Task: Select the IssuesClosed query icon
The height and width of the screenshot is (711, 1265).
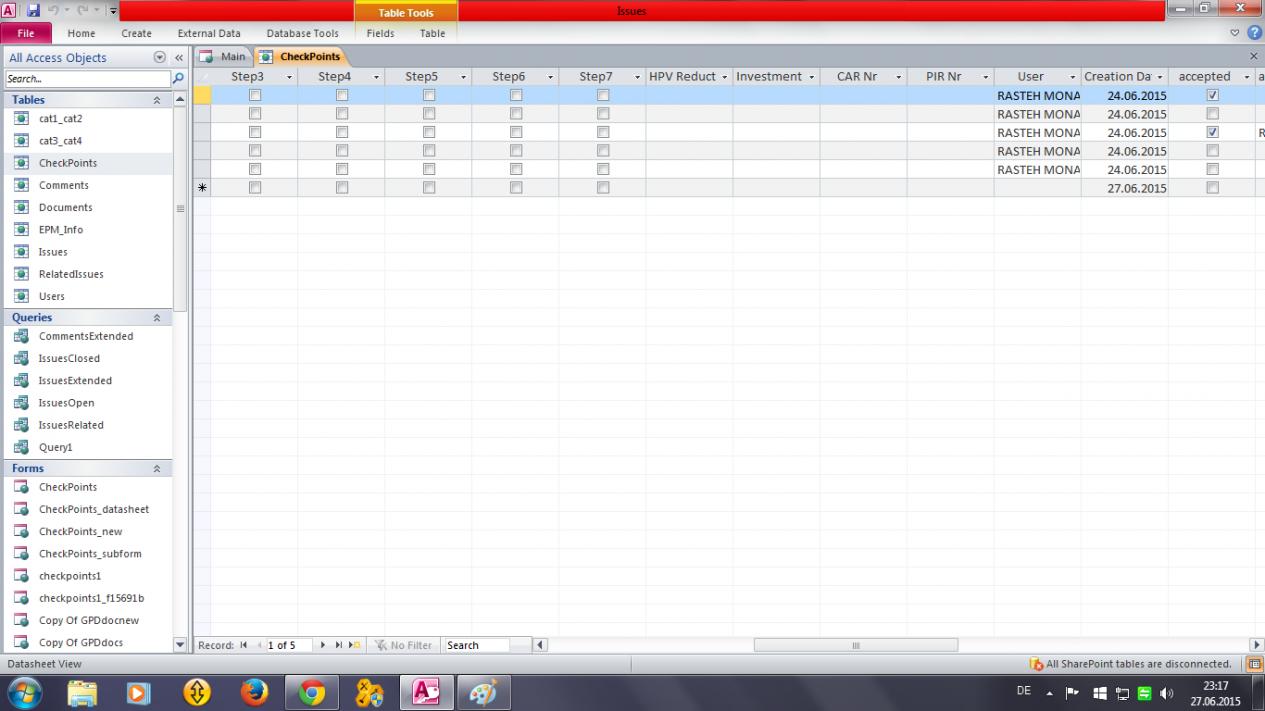Action: tap(20, 358)
